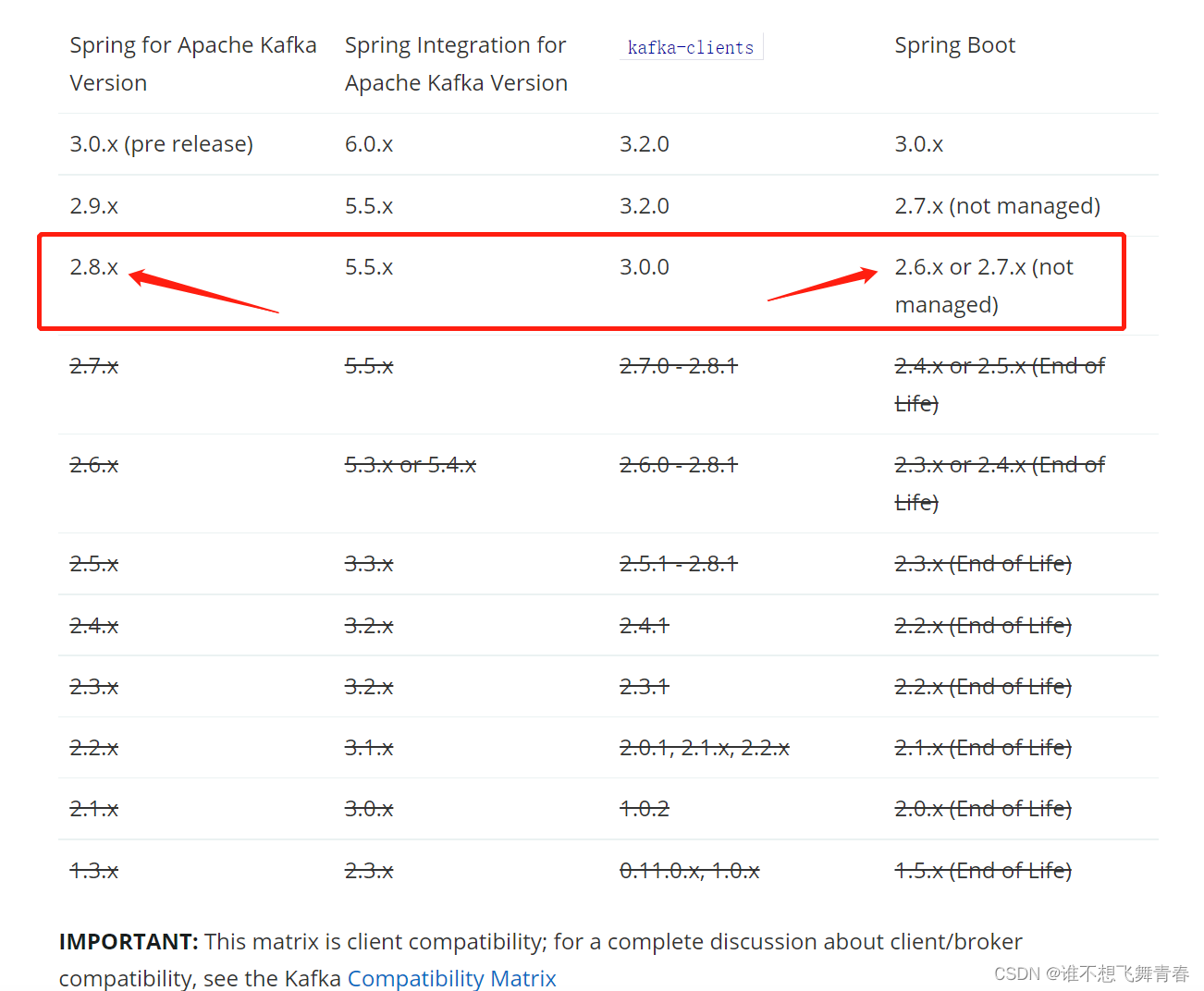The height and width of the screenshot is (991, 1204).
Task: Select the '2.6.0 - 2.8.1' cell
Action: coord(679,465)
